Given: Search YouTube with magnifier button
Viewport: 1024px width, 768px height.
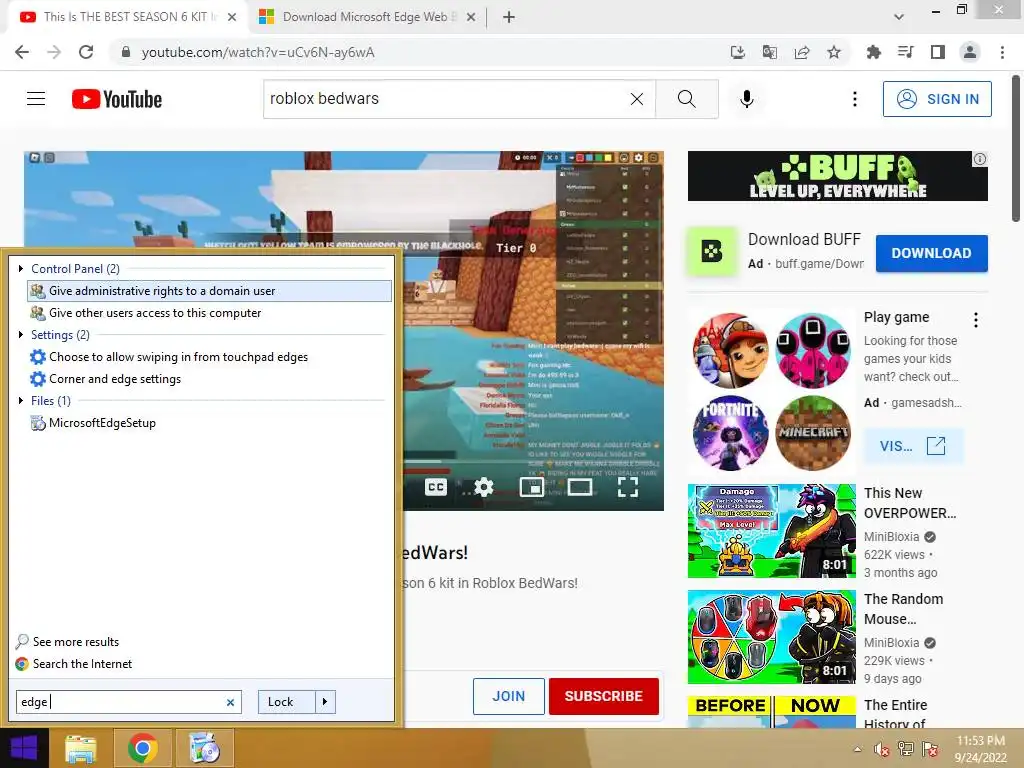Looking at the screenshot, I should click(686, 99).
